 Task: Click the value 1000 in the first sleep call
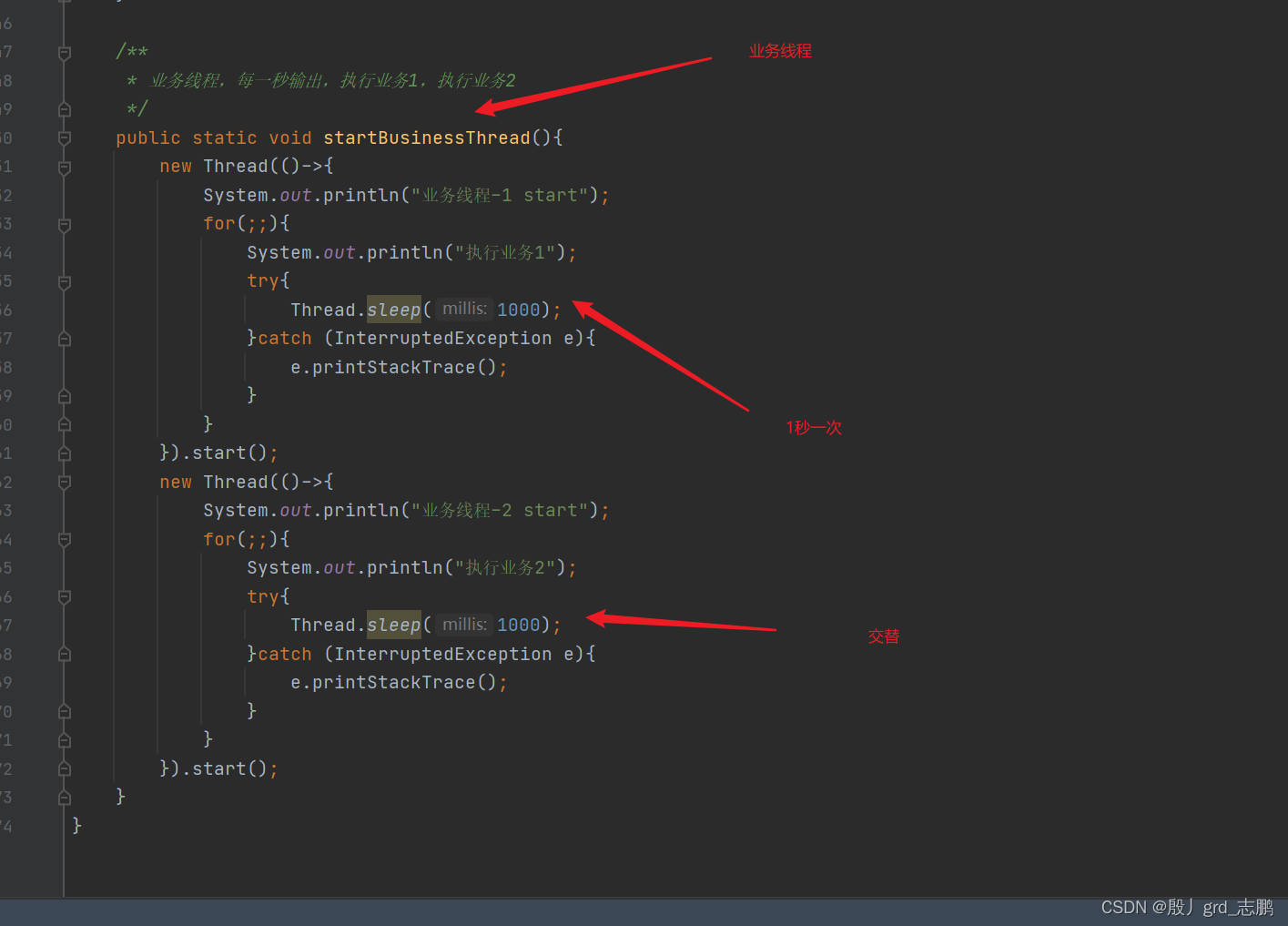click(519, 310)
